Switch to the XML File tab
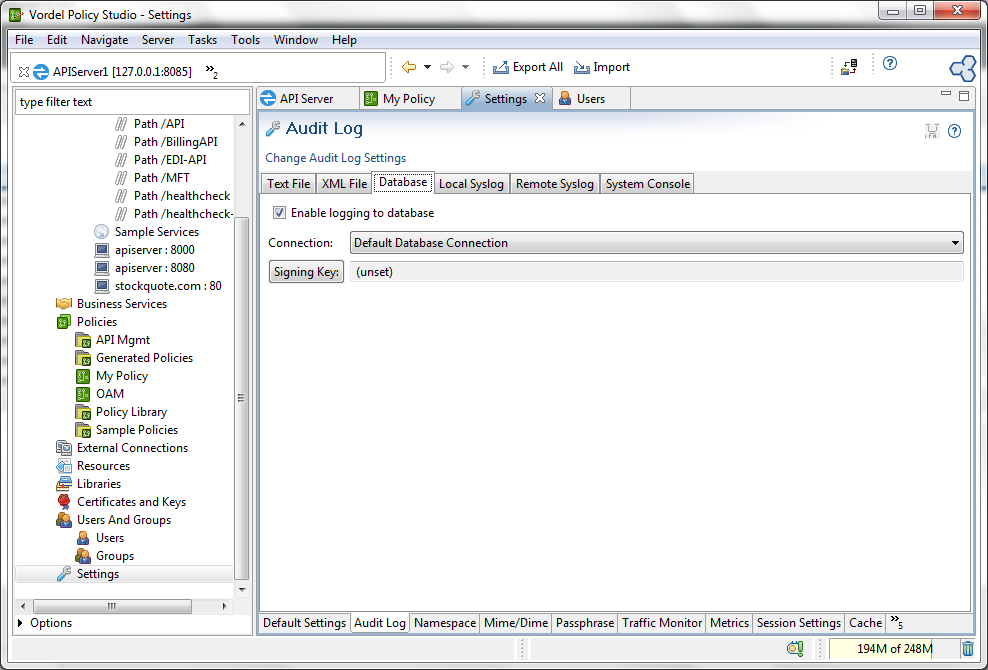This screenshot has width=988, height=670. tap(344, 184)
